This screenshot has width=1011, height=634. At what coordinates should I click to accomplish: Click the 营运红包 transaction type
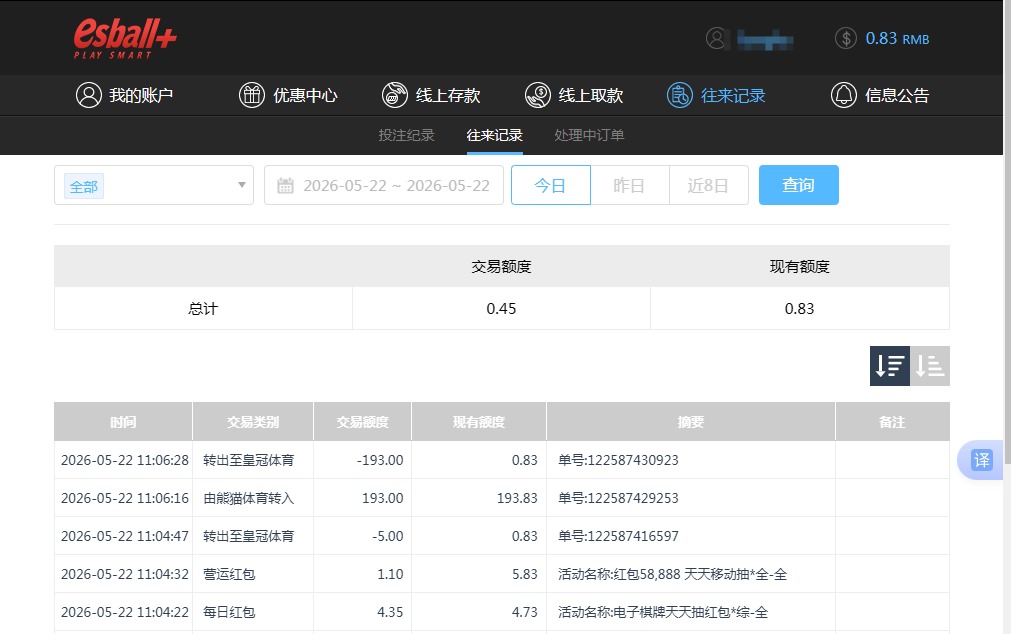click(x=229, y=574)
